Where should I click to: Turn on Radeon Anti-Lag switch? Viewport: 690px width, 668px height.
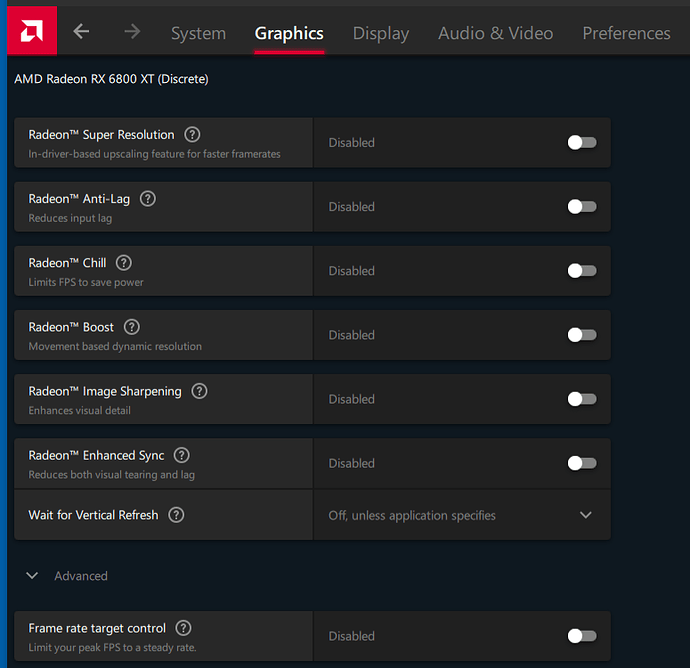tap(581, 207)
